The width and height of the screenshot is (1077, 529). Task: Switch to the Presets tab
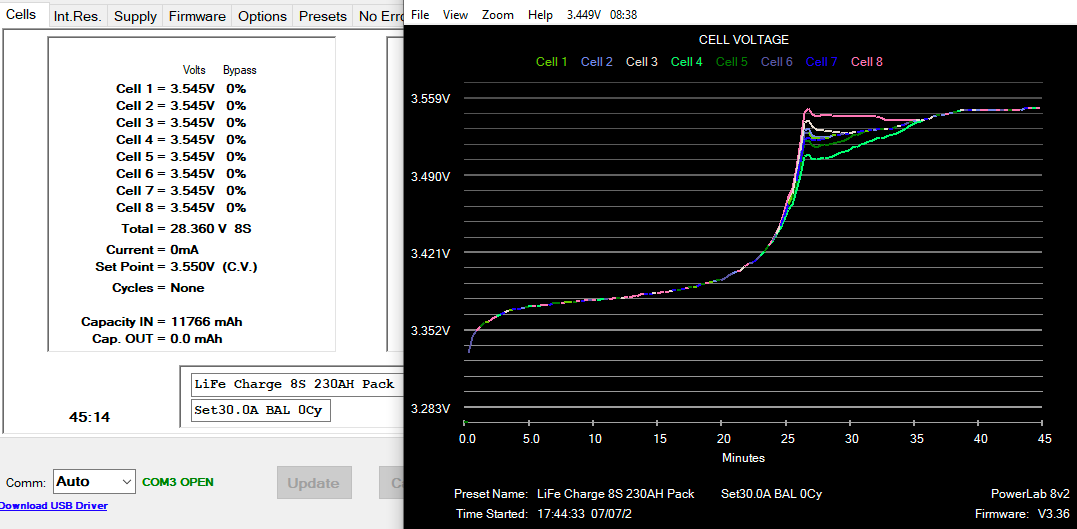[323, 16]
